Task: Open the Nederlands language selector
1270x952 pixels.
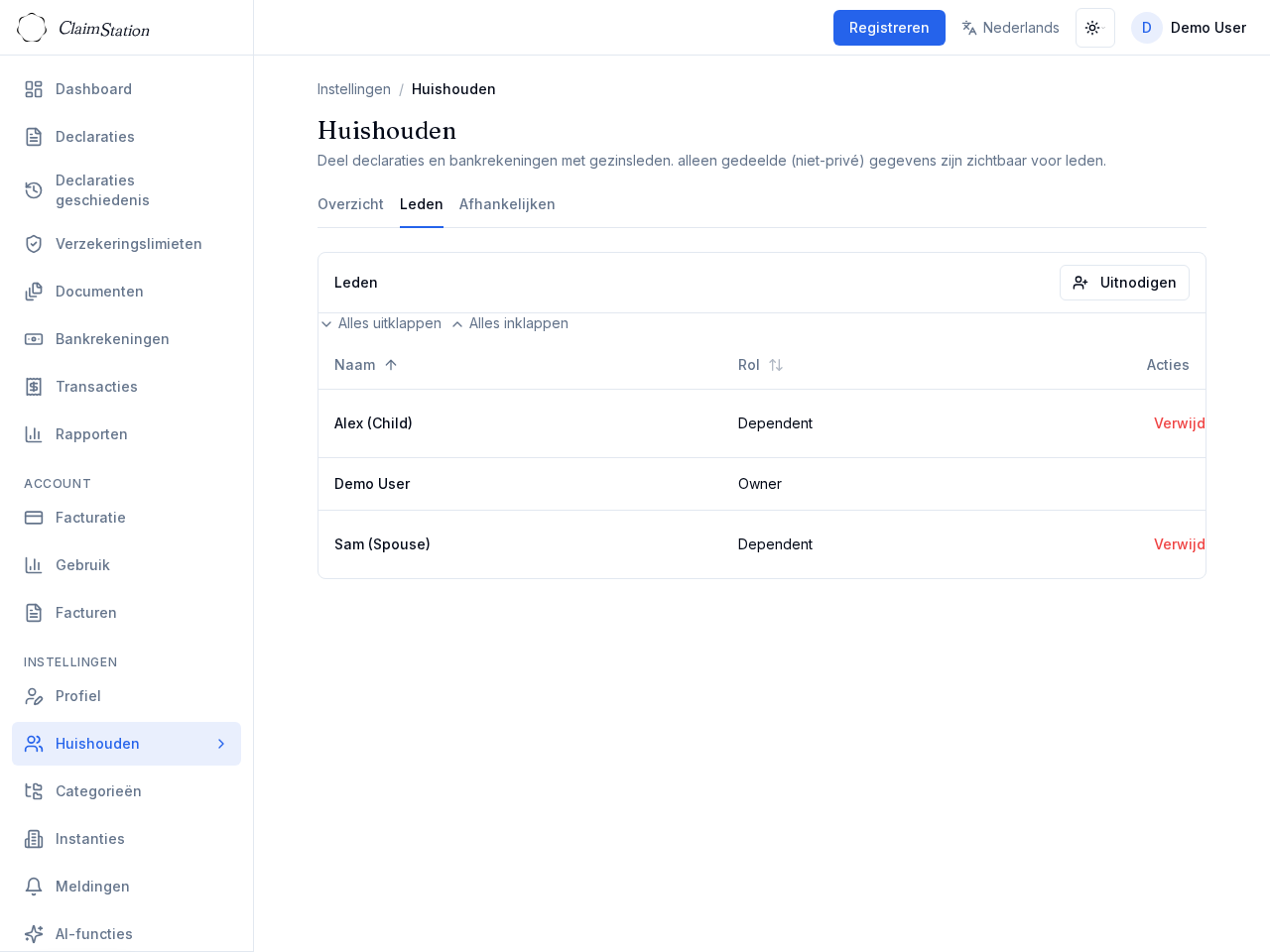Action: point(1010,28)
